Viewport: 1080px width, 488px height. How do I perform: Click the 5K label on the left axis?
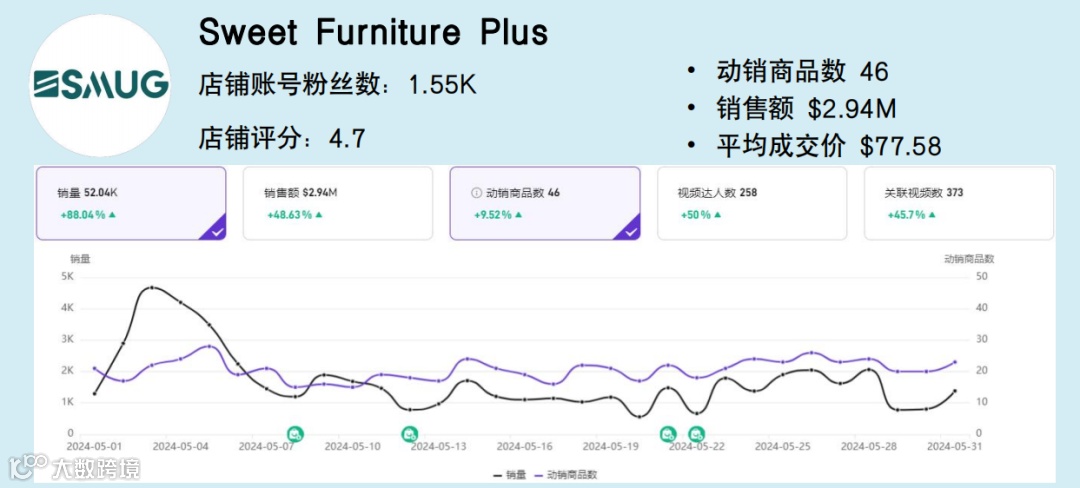click(68, 276)
